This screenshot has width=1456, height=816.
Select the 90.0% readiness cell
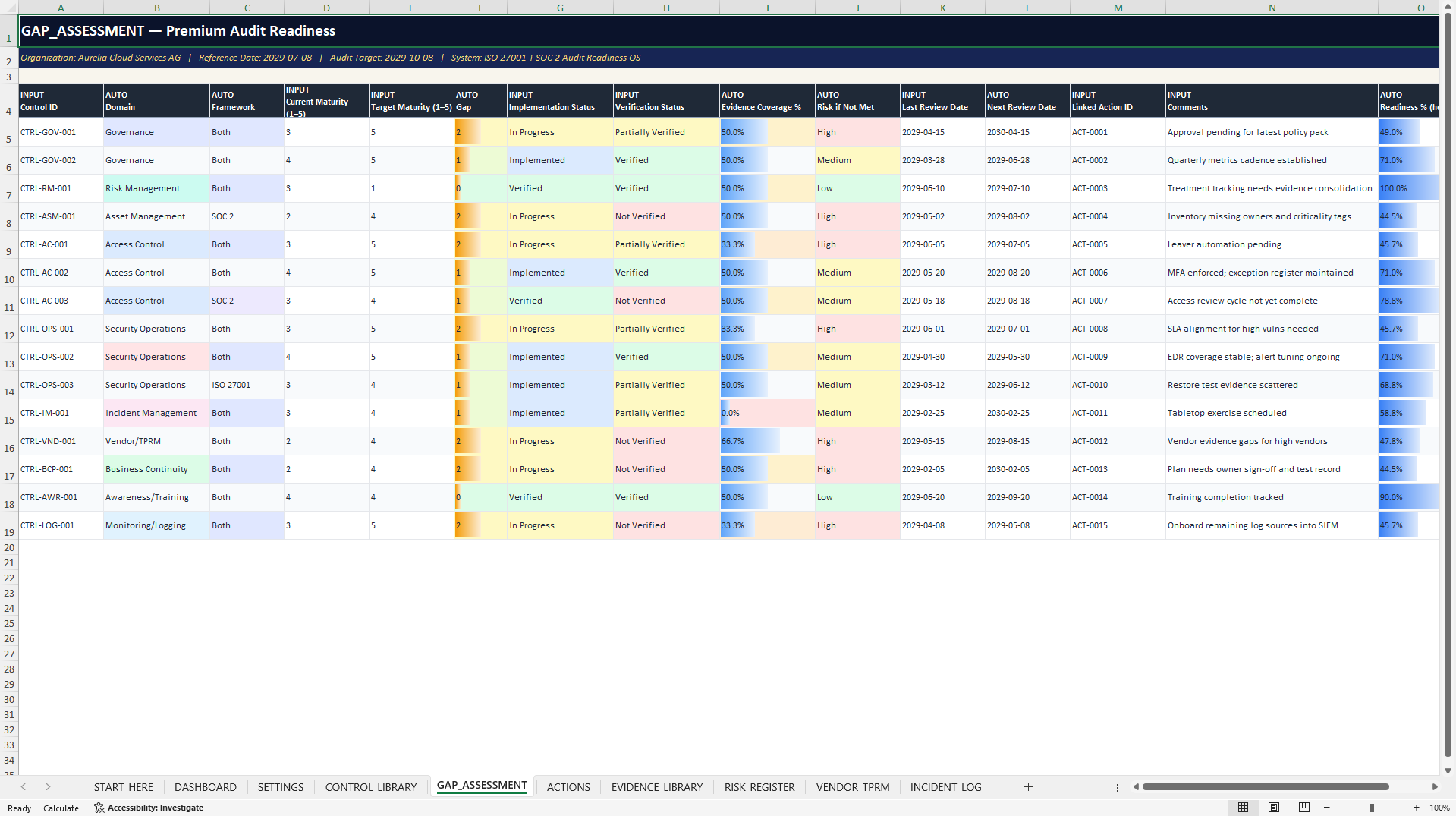pos(1409,497)
